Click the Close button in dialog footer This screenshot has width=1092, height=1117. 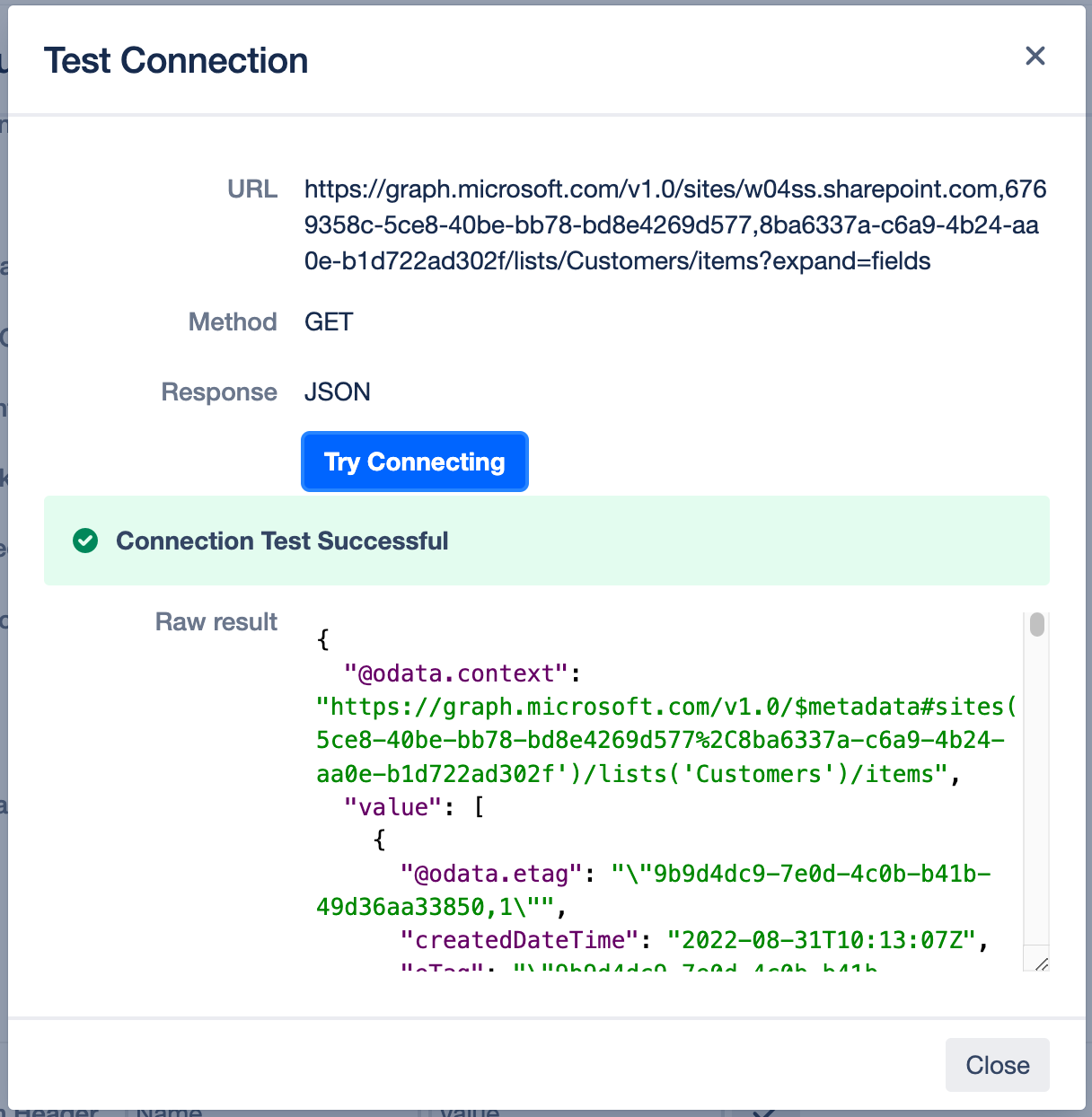pos(997,1065)
